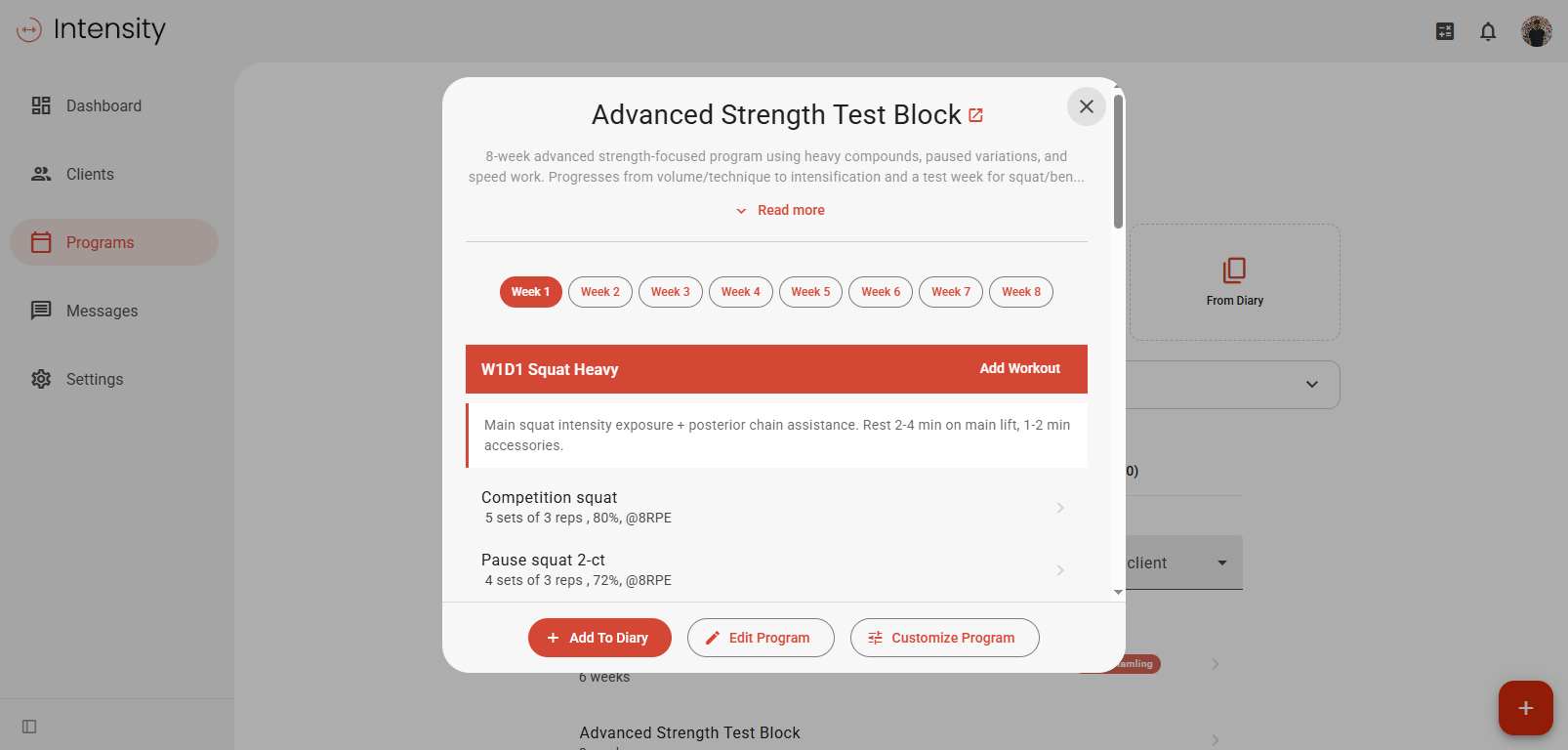Switch to Week 2 tab

click(x=599, y=292)
